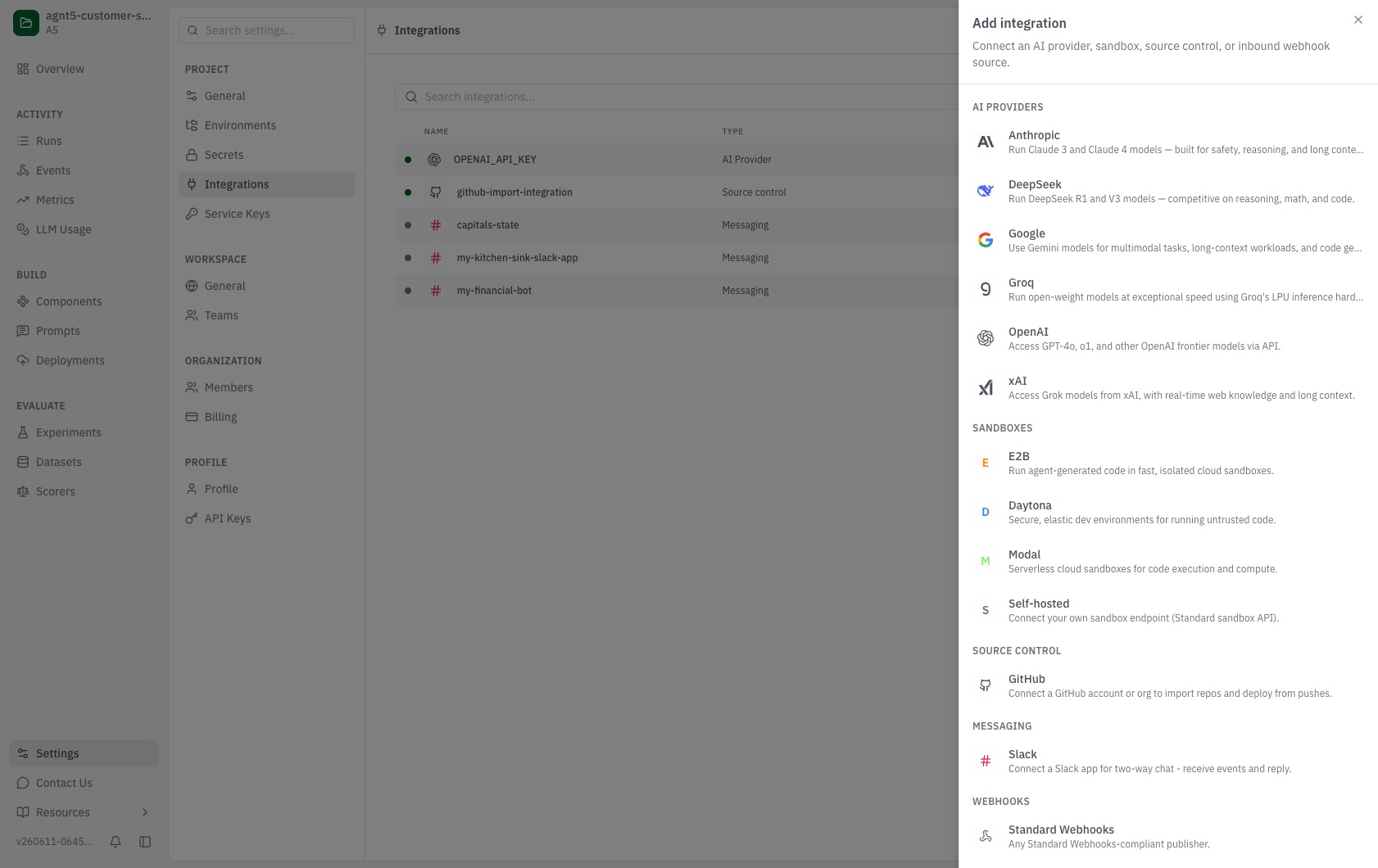Click the GitHub octocat icon in panel

click(986, 685)
